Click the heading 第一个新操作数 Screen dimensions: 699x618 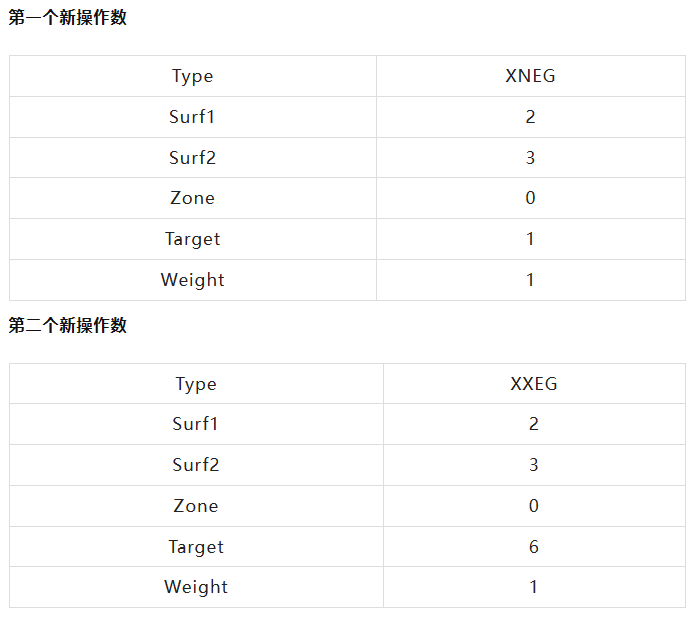68,17
